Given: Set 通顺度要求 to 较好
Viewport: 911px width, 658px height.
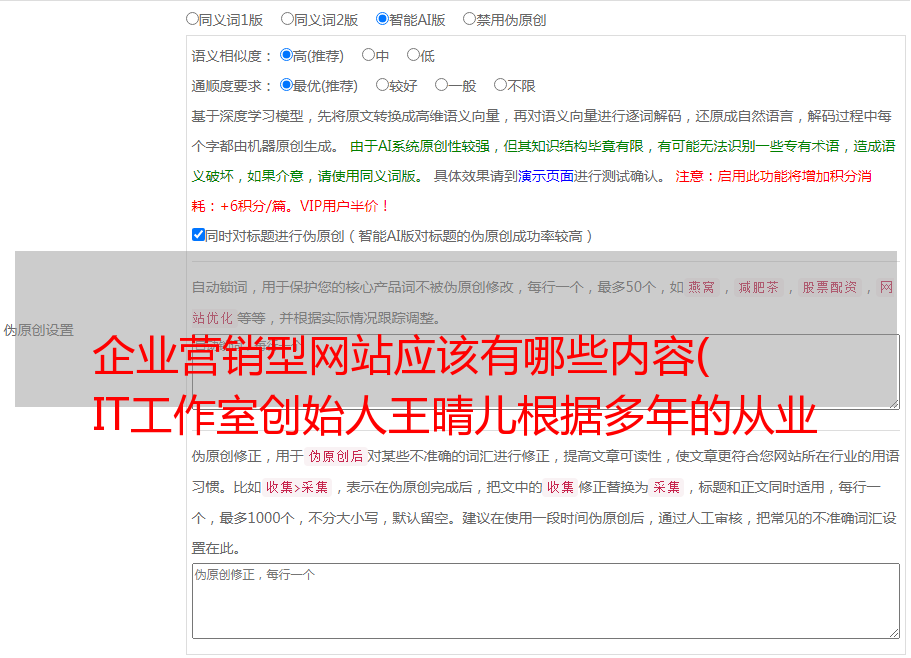Looking at the screenshot, I should pyautogui.click(x=382, y=85).
